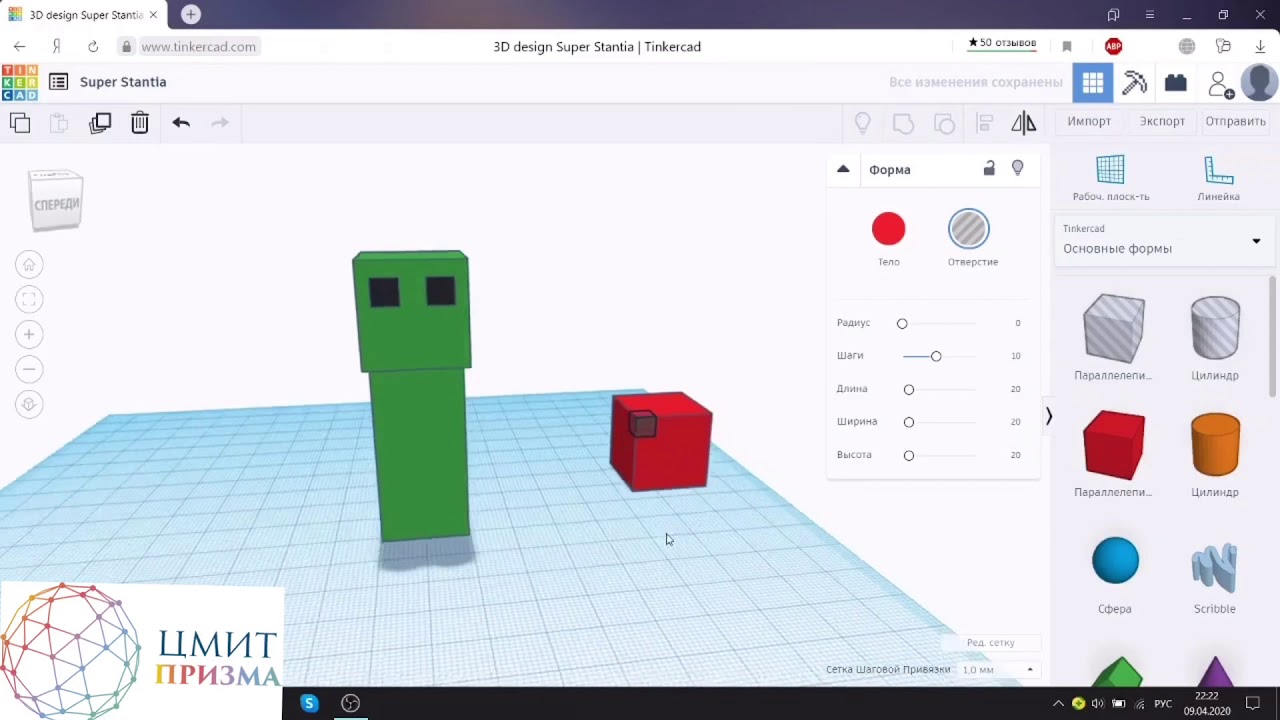
Task: Toggle the shape lock icon
Action: pyautogui.click(x=989, y=169)
